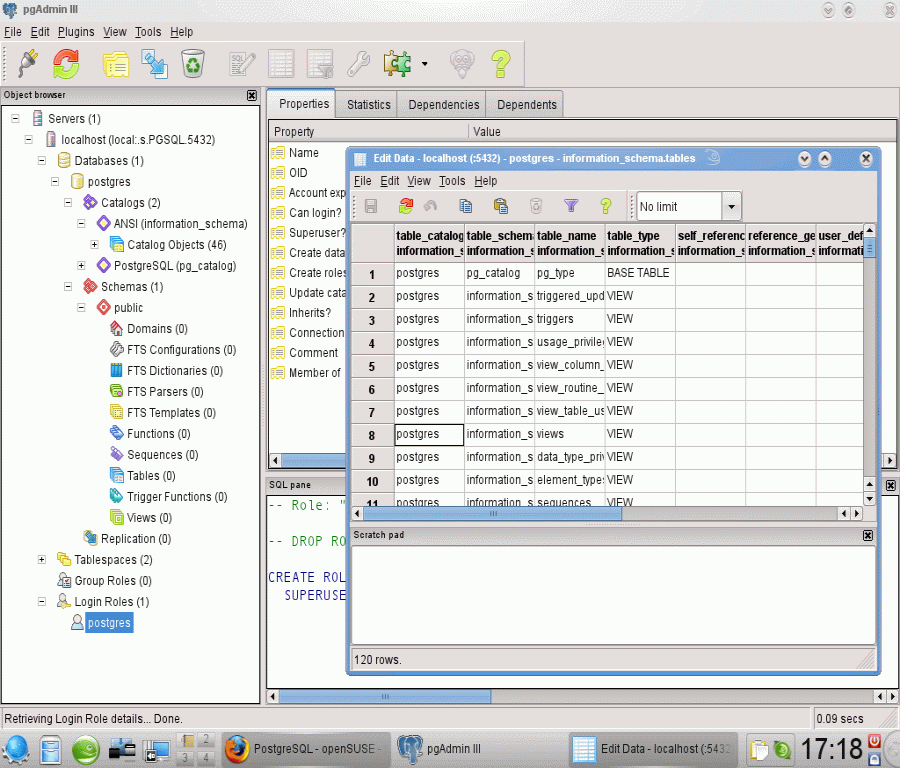Image resolution: width=900 pixels, height=768 pixels.
Task: Switch to the Dependencies tab
Action: point(444,104)
